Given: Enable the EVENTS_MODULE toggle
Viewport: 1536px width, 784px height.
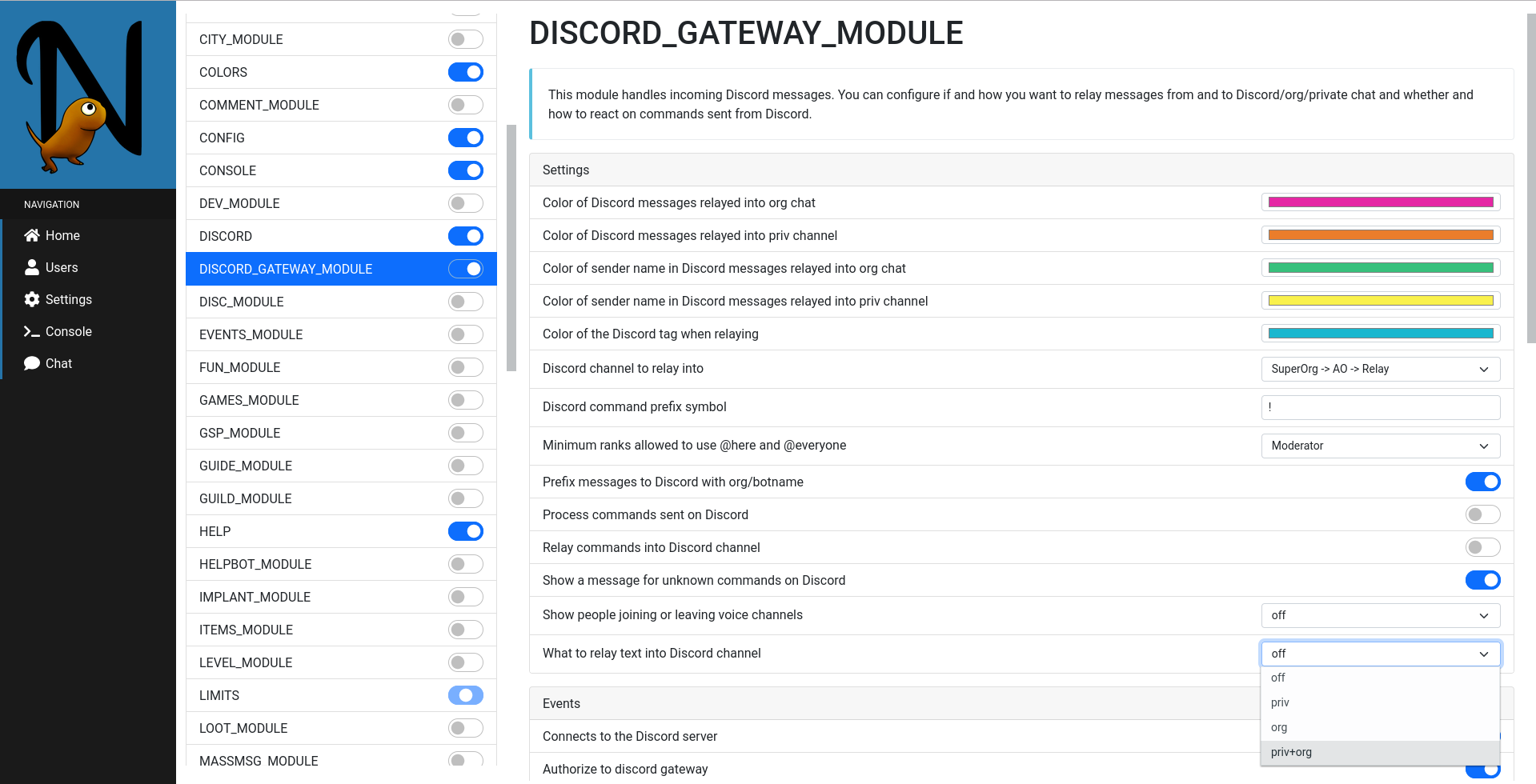Looking at the screenshot, I should point(466,334).
